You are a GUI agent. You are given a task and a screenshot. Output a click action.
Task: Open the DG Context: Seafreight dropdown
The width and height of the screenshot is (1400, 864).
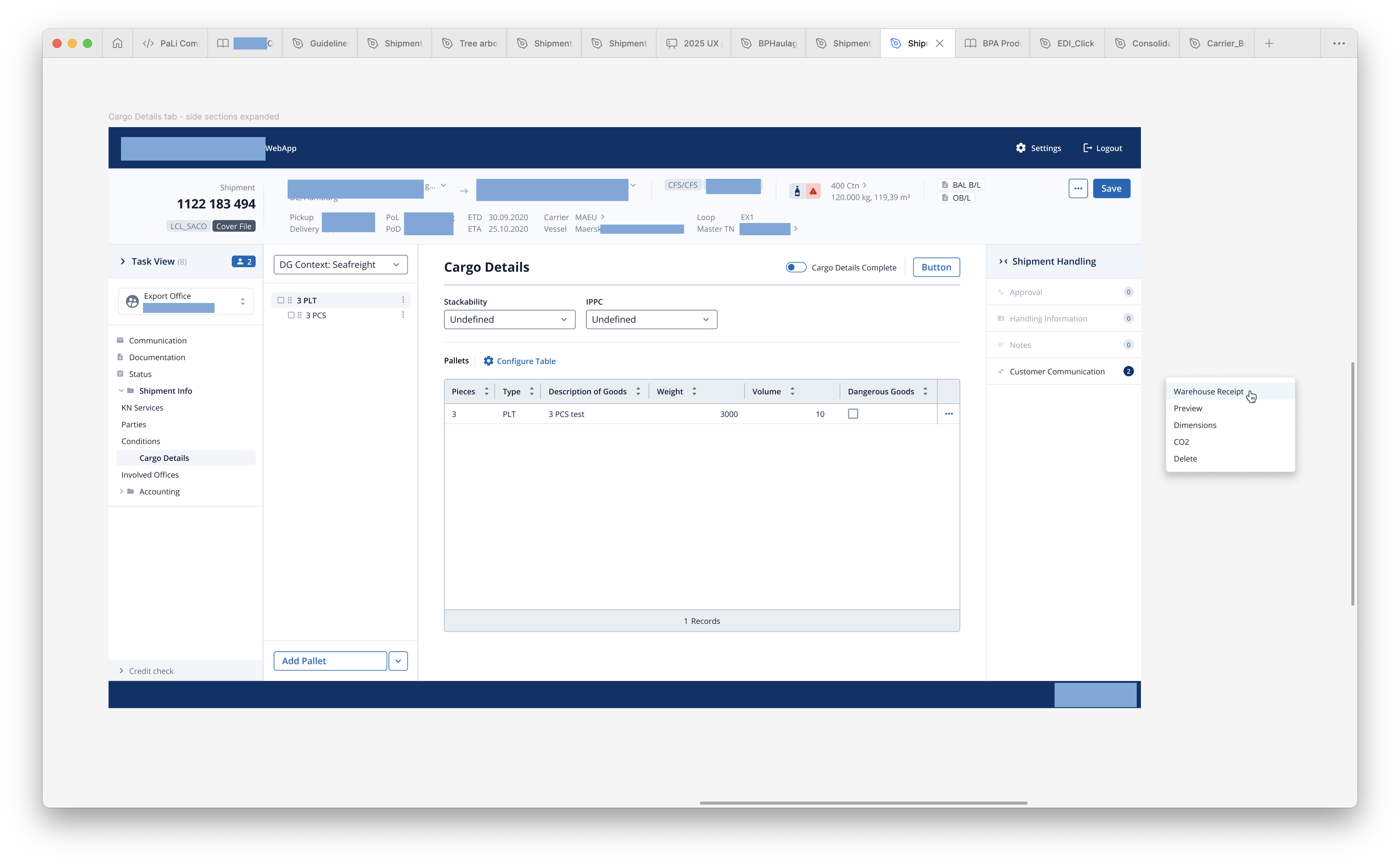point(340,265)
